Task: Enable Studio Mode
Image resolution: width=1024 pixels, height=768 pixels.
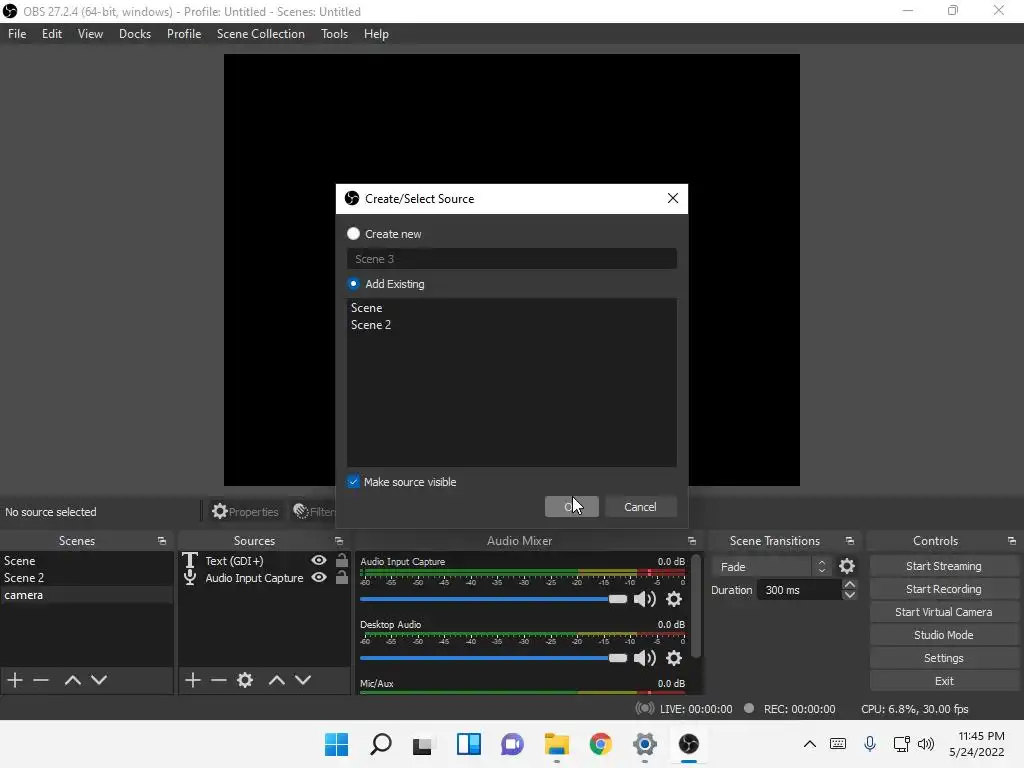Action: pyautogui.click(x=944, y=635)
